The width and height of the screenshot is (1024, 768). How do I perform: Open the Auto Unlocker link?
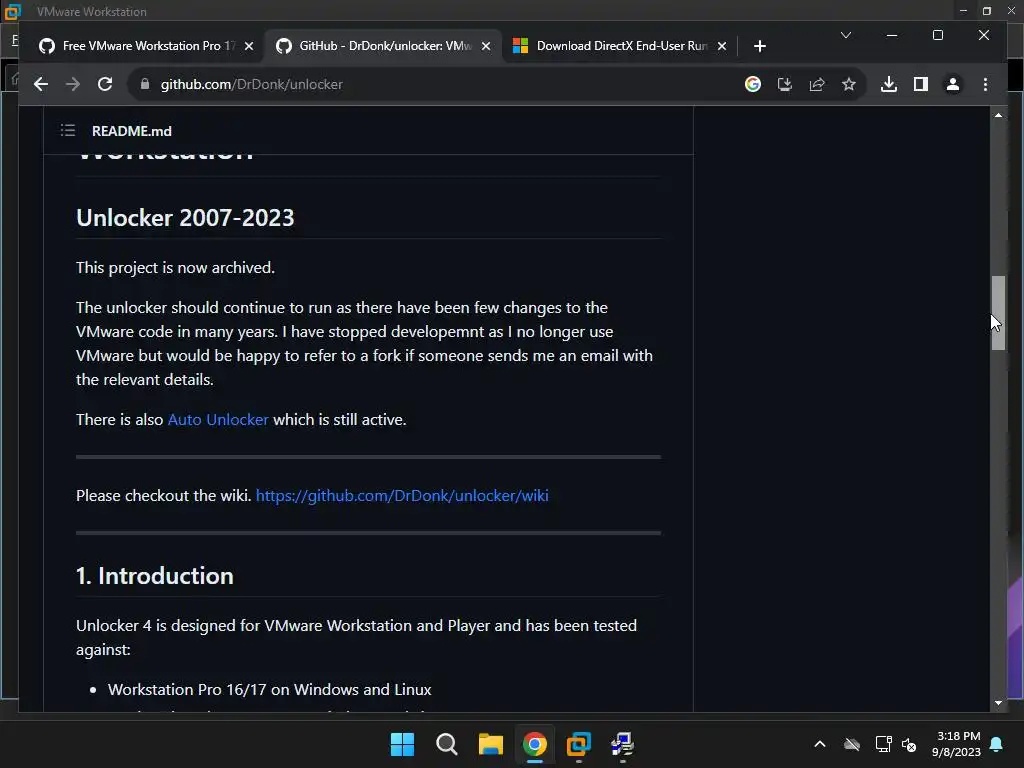[218, 419]
